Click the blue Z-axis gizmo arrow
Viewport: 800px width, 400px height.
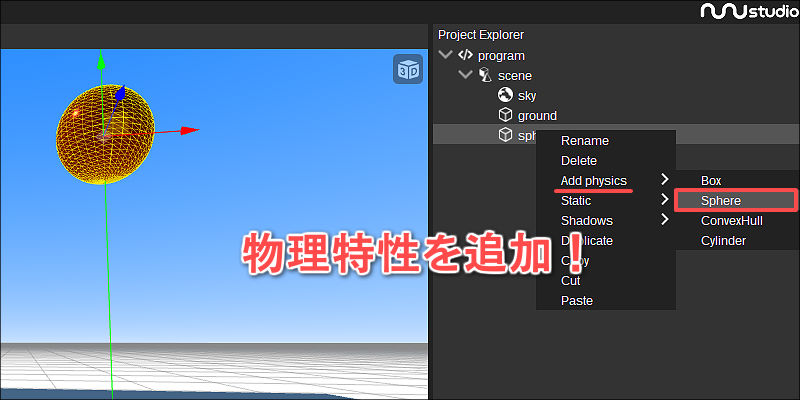120,94
